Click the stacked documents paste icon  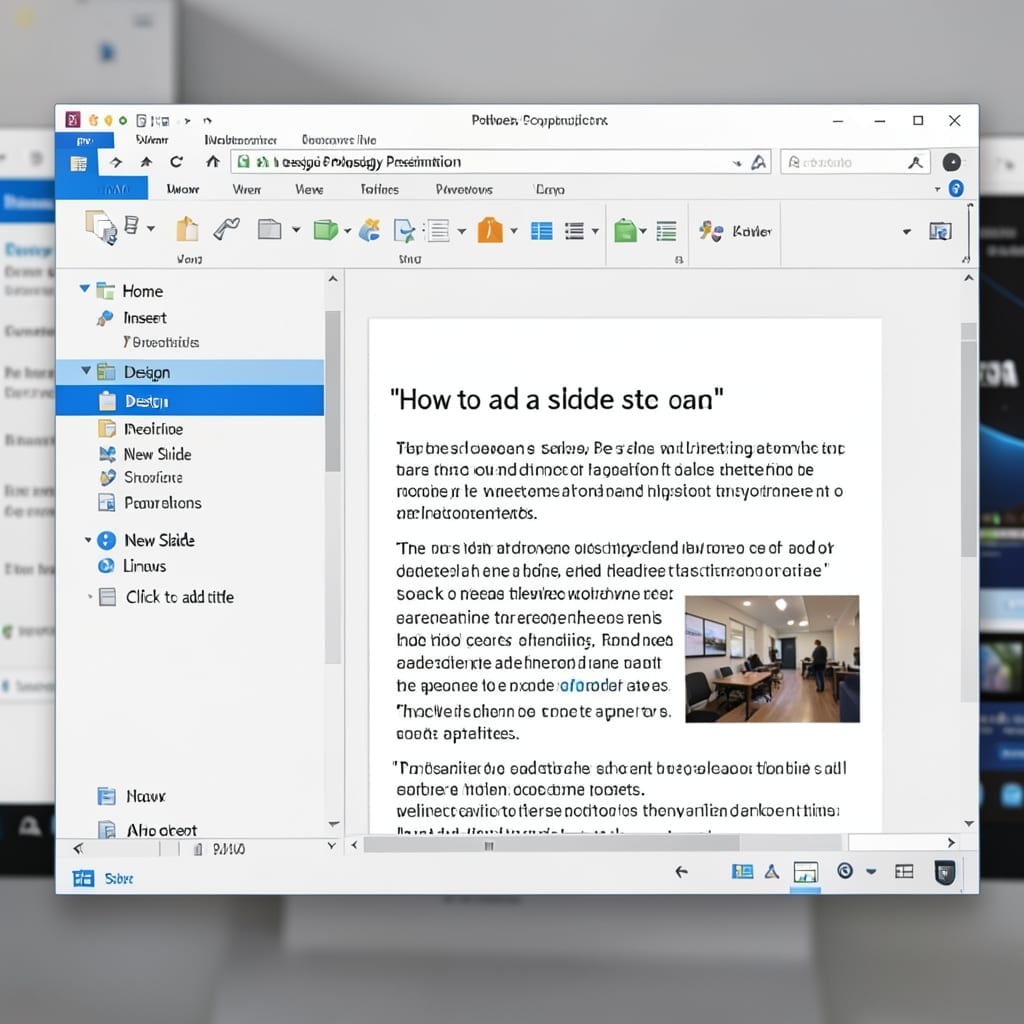click(101, 227)
